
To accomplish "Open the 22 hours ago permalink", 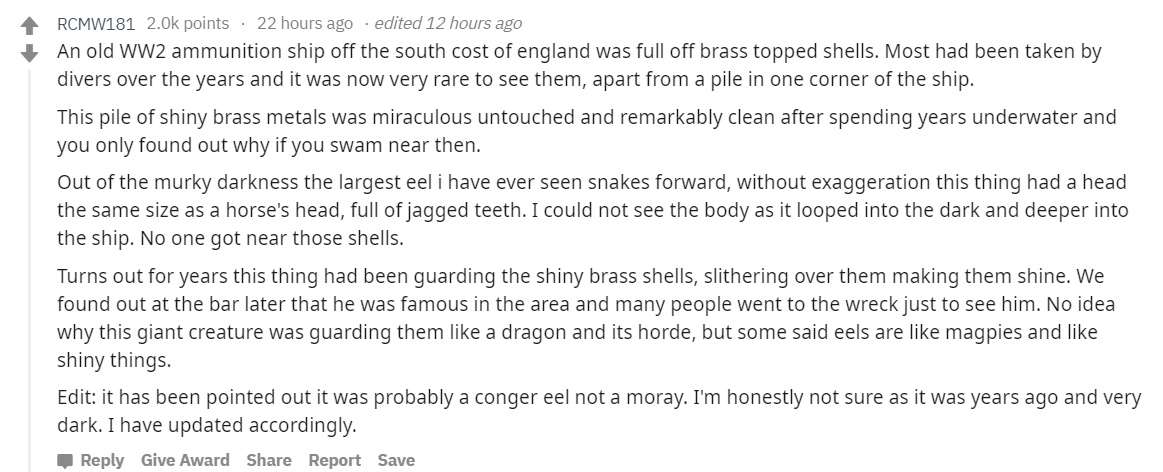I will (305, 24).
